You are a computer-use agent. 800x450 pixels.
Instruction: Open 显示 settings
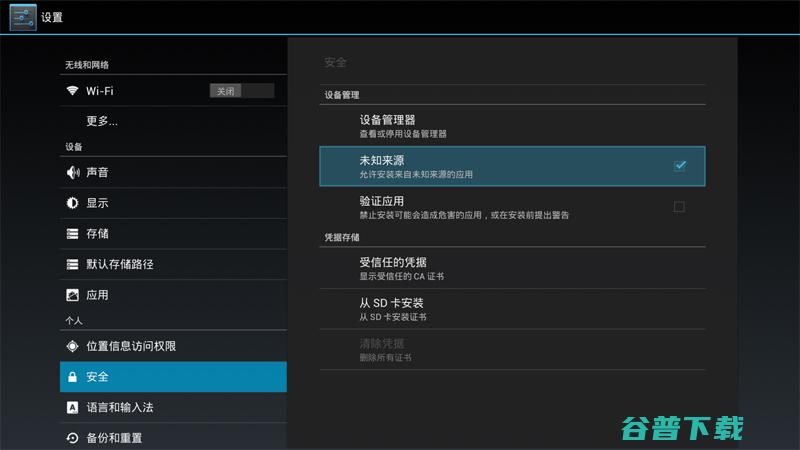click(x=173, y=203)
